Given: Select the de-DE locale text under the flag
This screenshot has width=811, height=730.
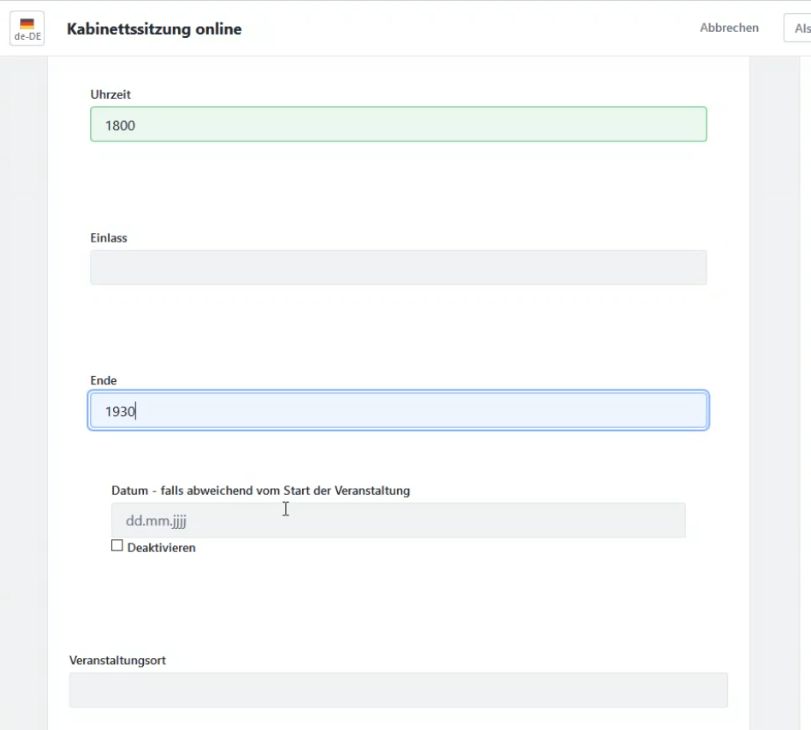Looking at the screenshot, I should (27, 37).
